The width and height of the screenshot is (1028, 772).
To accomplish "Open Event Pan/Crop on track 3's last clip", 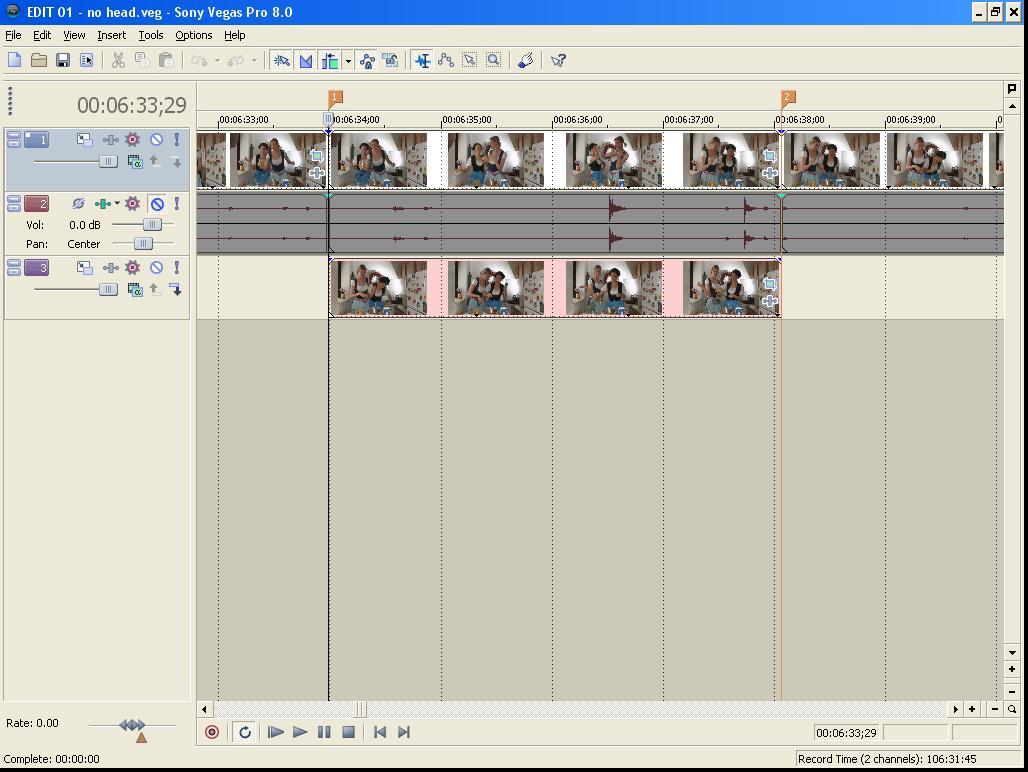I will coord(769,284).
